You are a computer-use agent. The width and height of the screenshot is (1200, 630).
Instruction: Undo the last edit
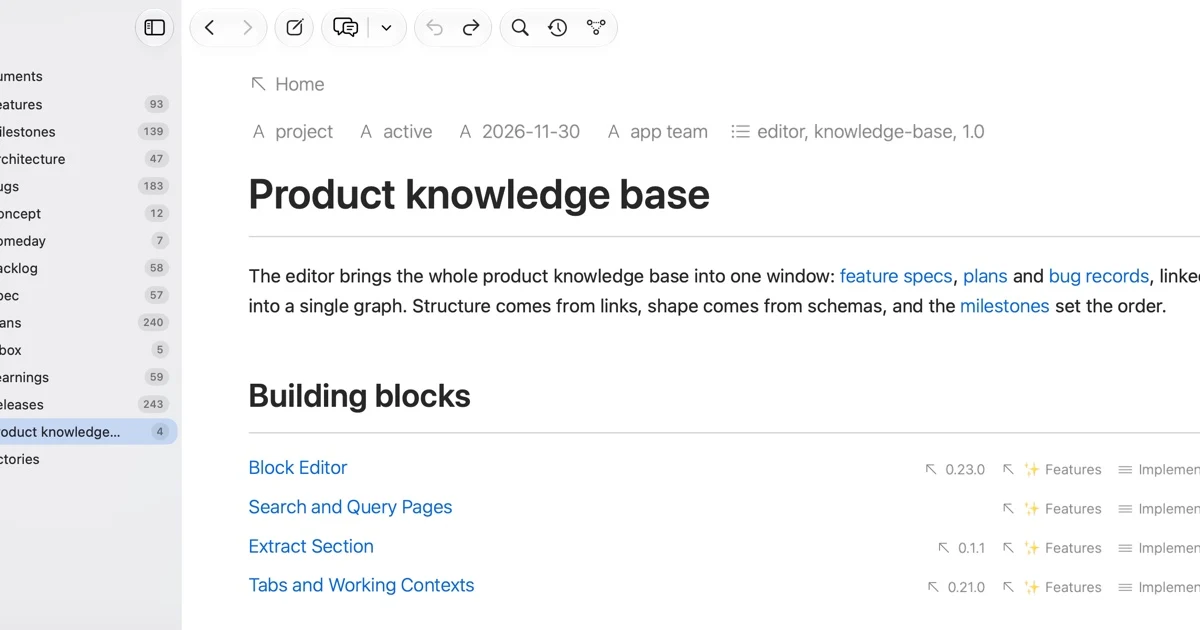click(x=434, y=28)
